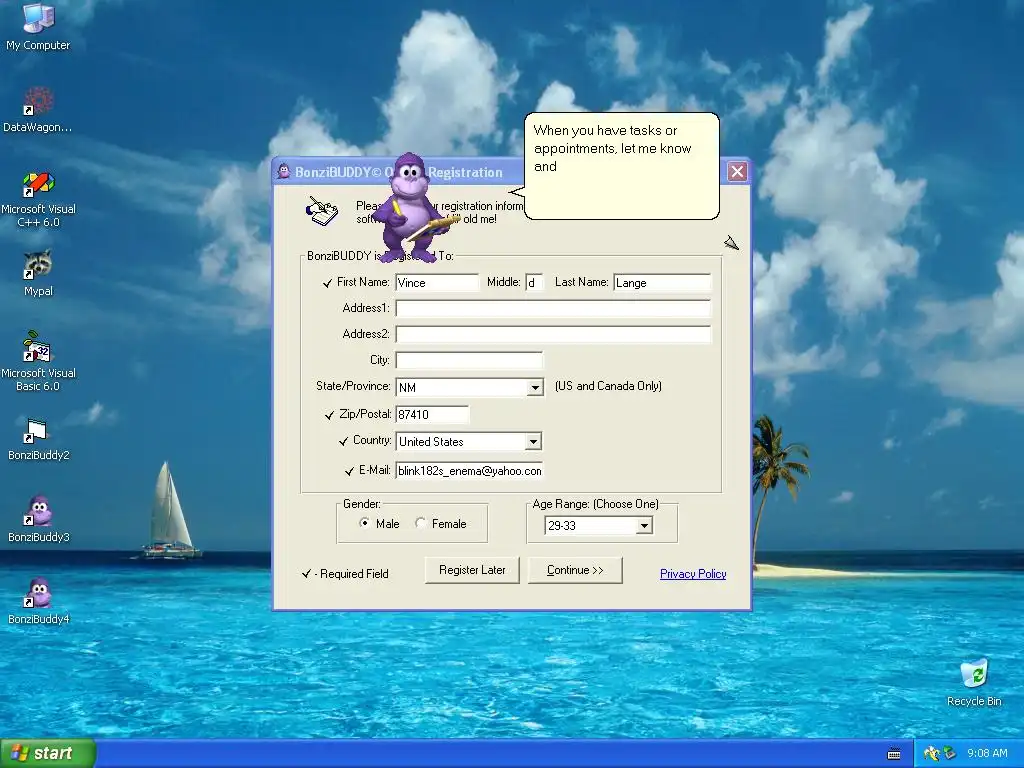This screenshot has width=1024, height=768.
Task: Expand the Age Range dropdown showing 29-33
Action: (x=644, y=525)
